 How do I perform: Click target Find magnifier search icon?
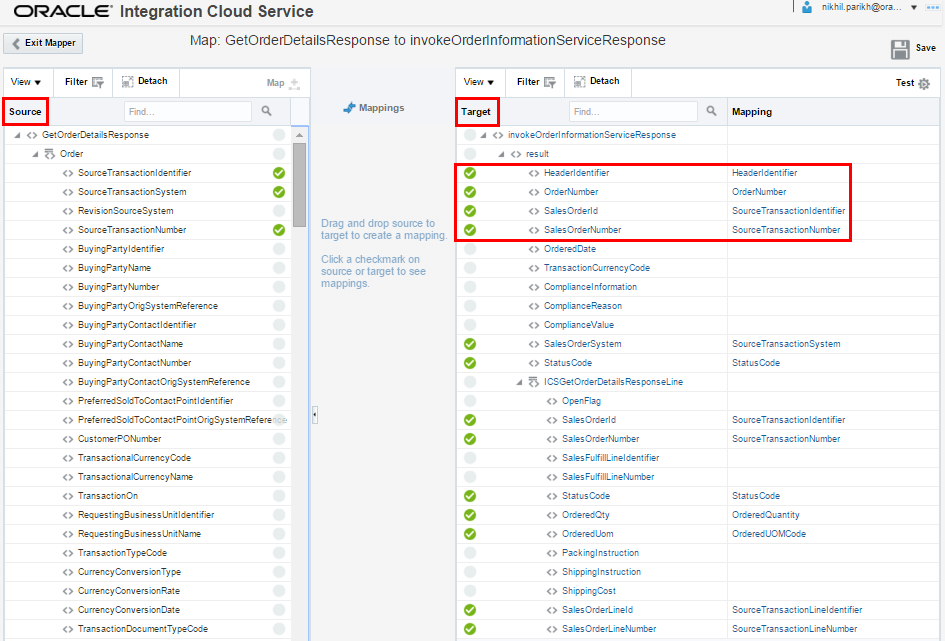[711, 112]
